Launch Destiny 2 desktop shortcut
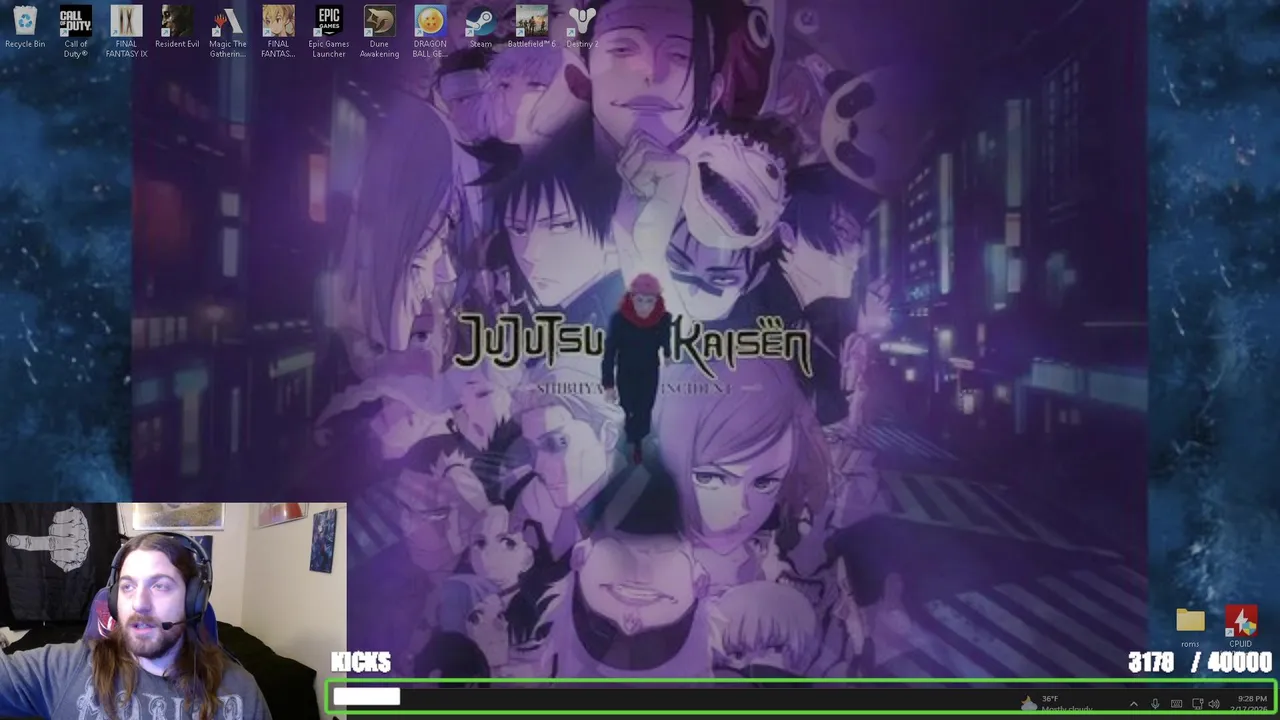 click(x=582, y=28)
